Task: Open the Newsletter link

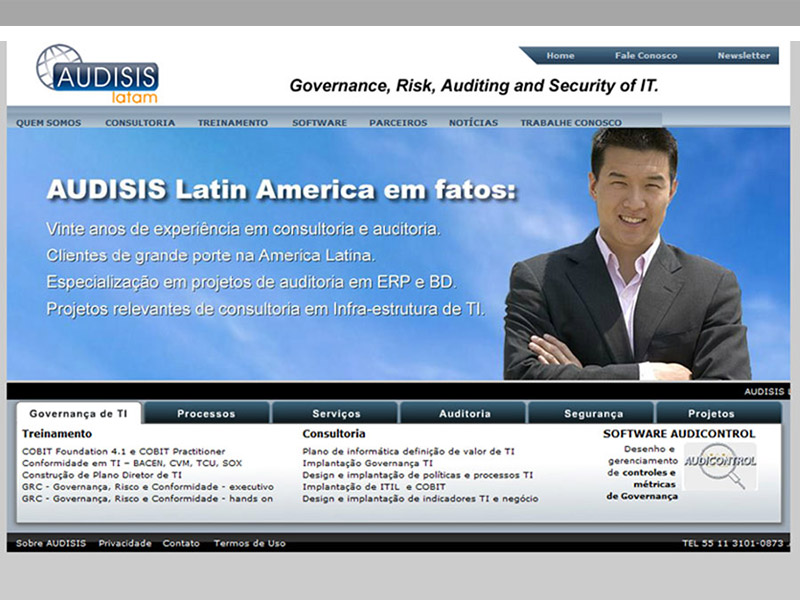Action: [x=743, y=56]
